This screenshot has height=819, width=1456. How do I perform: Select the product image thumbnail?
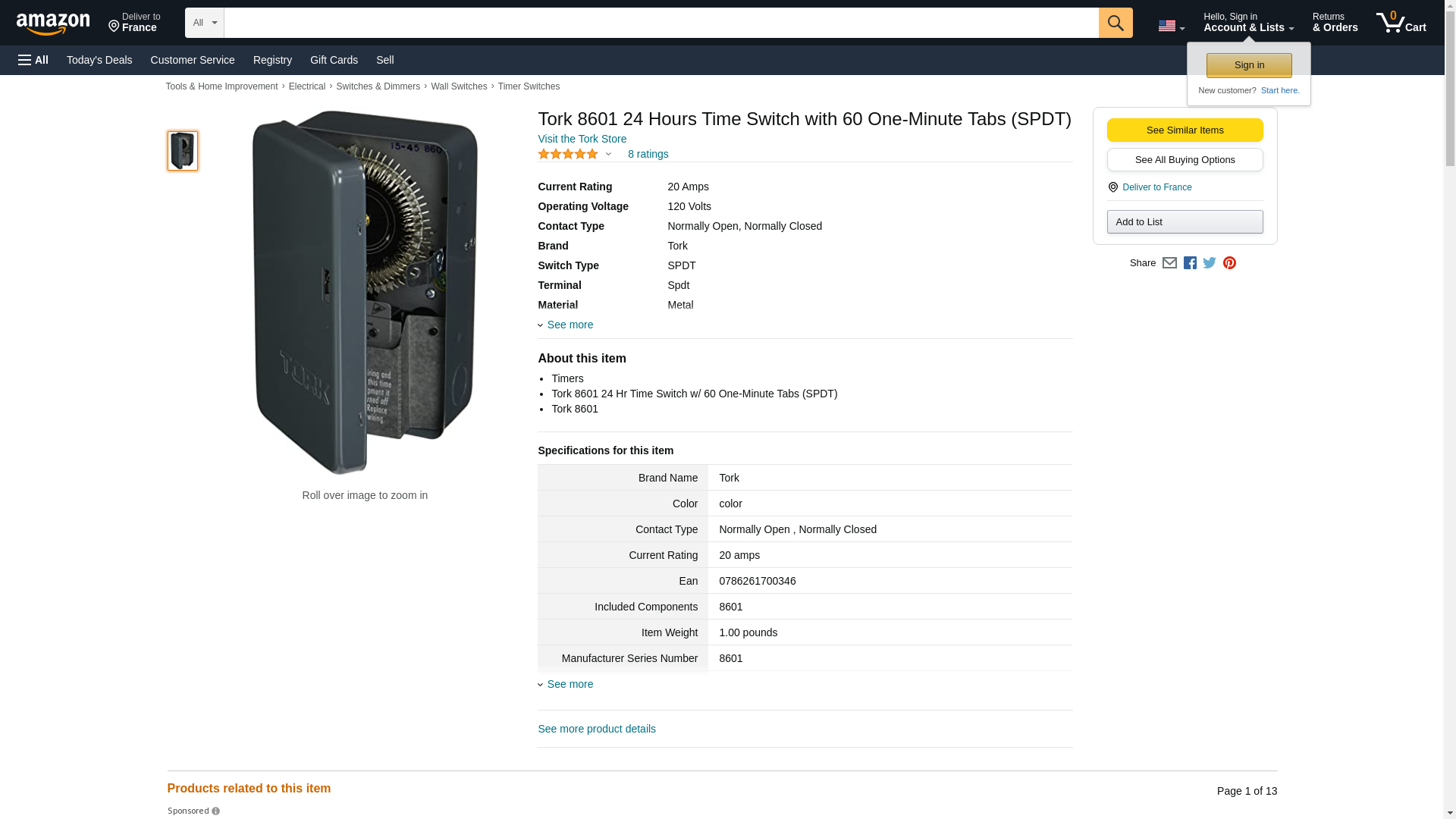pyautogui.click(x=183, y=150)
